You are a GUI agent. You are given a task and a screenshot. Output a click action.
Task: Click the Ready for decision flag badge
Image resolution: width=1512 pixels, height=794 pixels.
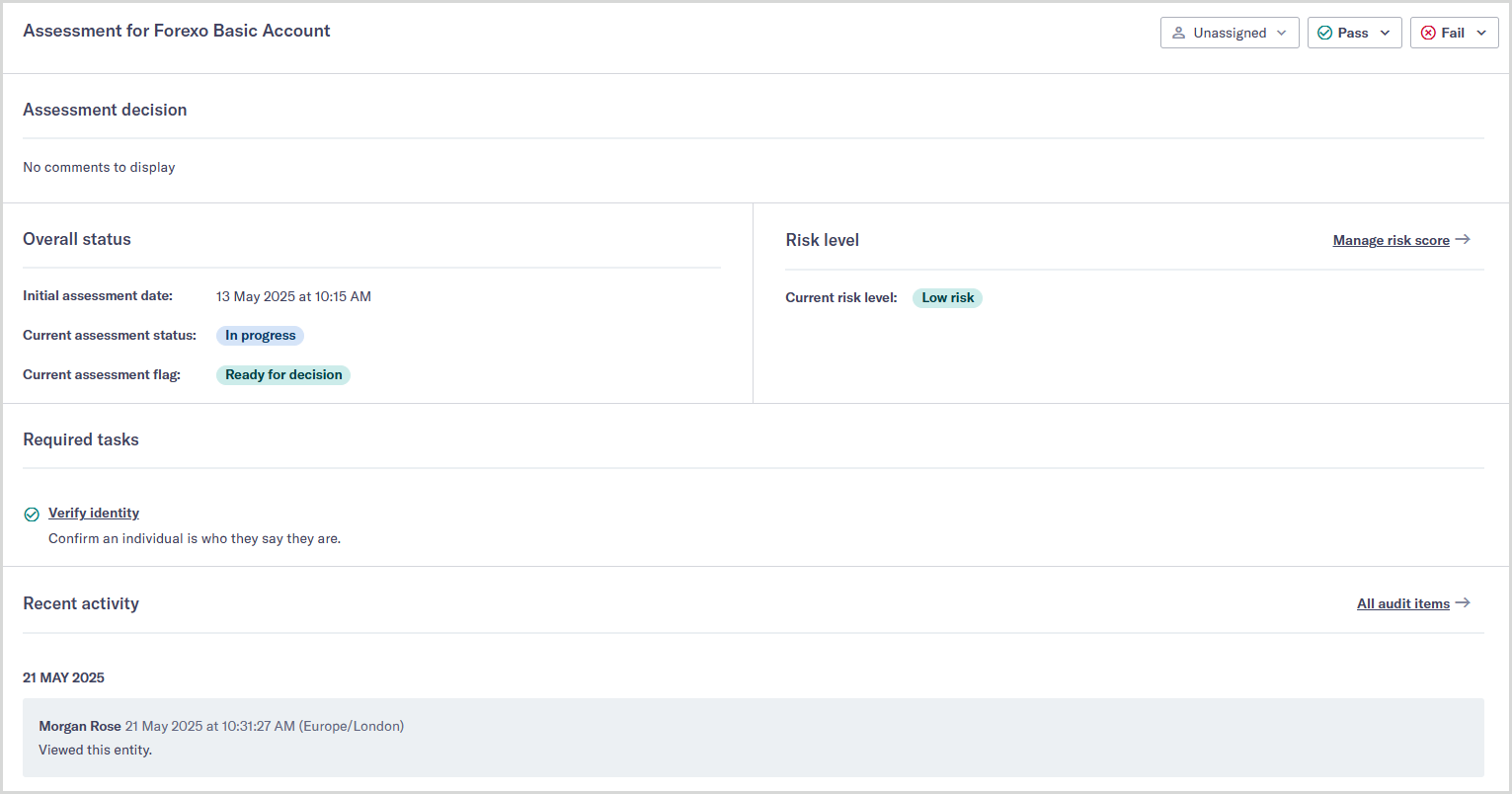(x=283, y=374)
